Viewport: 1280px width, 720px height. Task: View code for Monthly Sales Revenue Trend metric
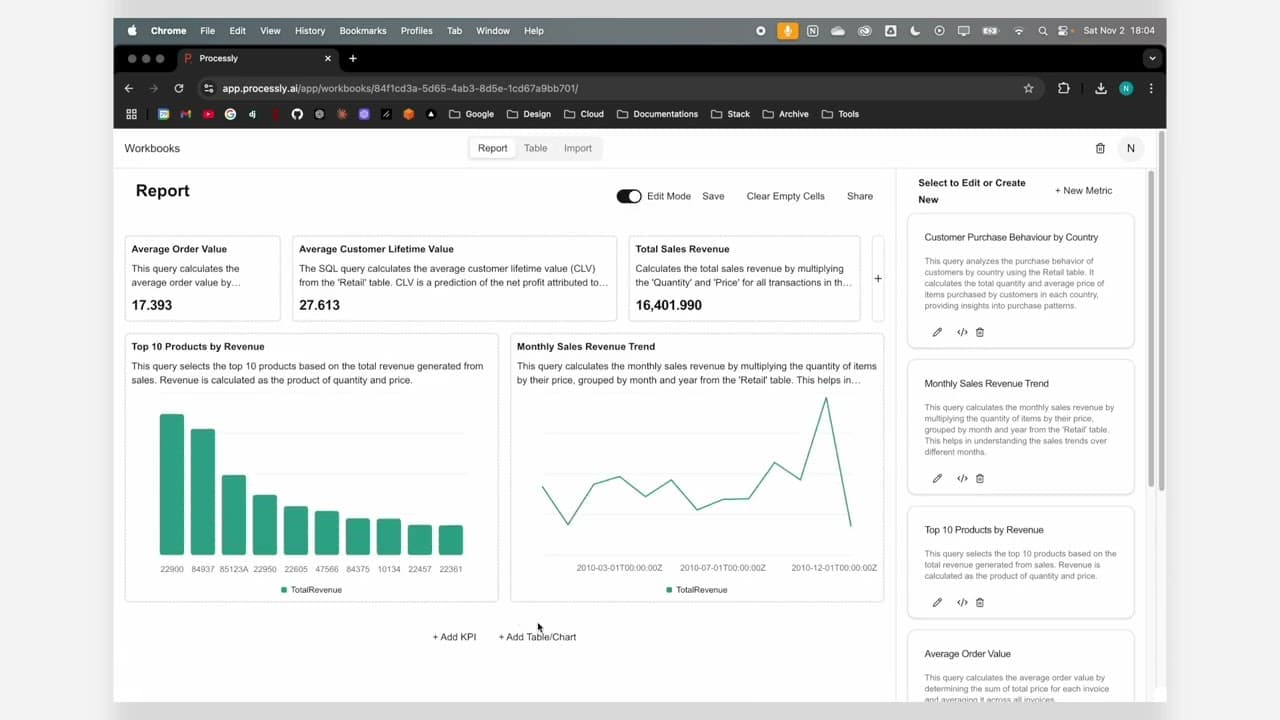coord(962,478)
